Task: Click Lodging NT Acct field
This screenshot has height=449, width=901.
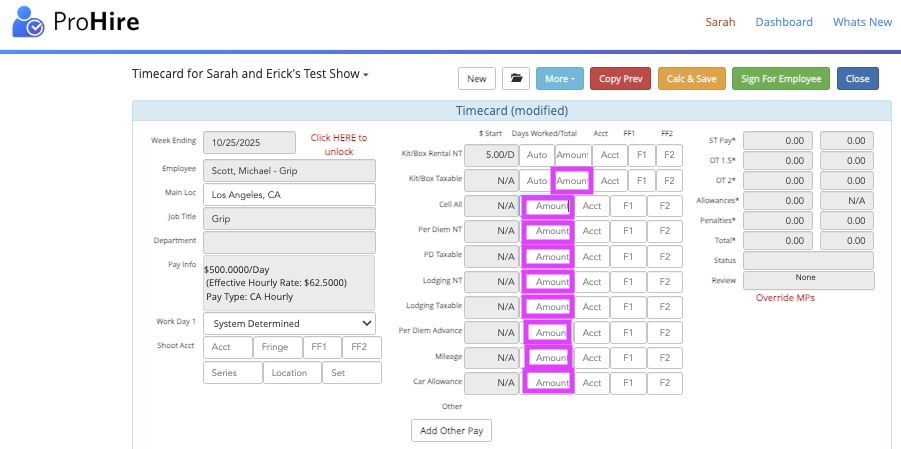Action: click(x=592, y=282)
